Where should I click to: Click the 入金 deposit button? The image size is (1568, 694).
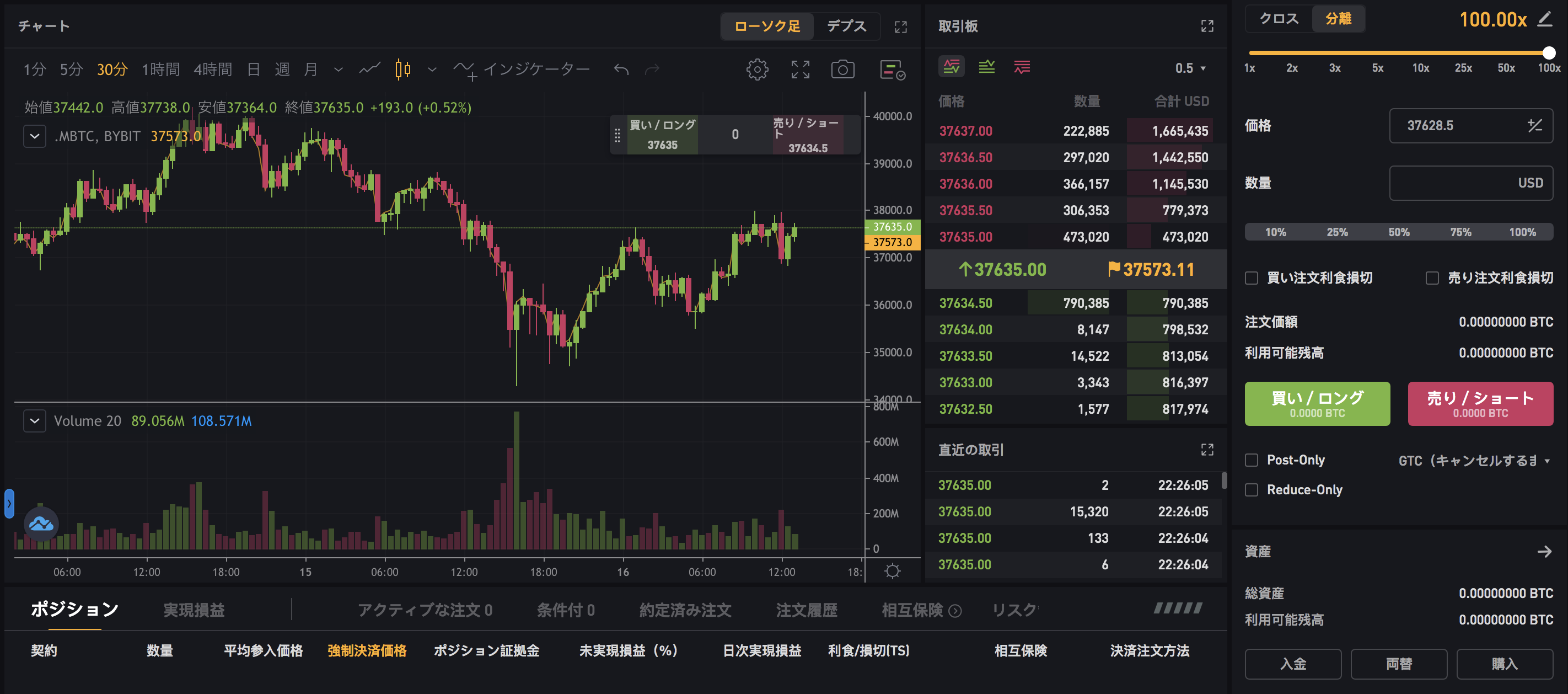1293,664
